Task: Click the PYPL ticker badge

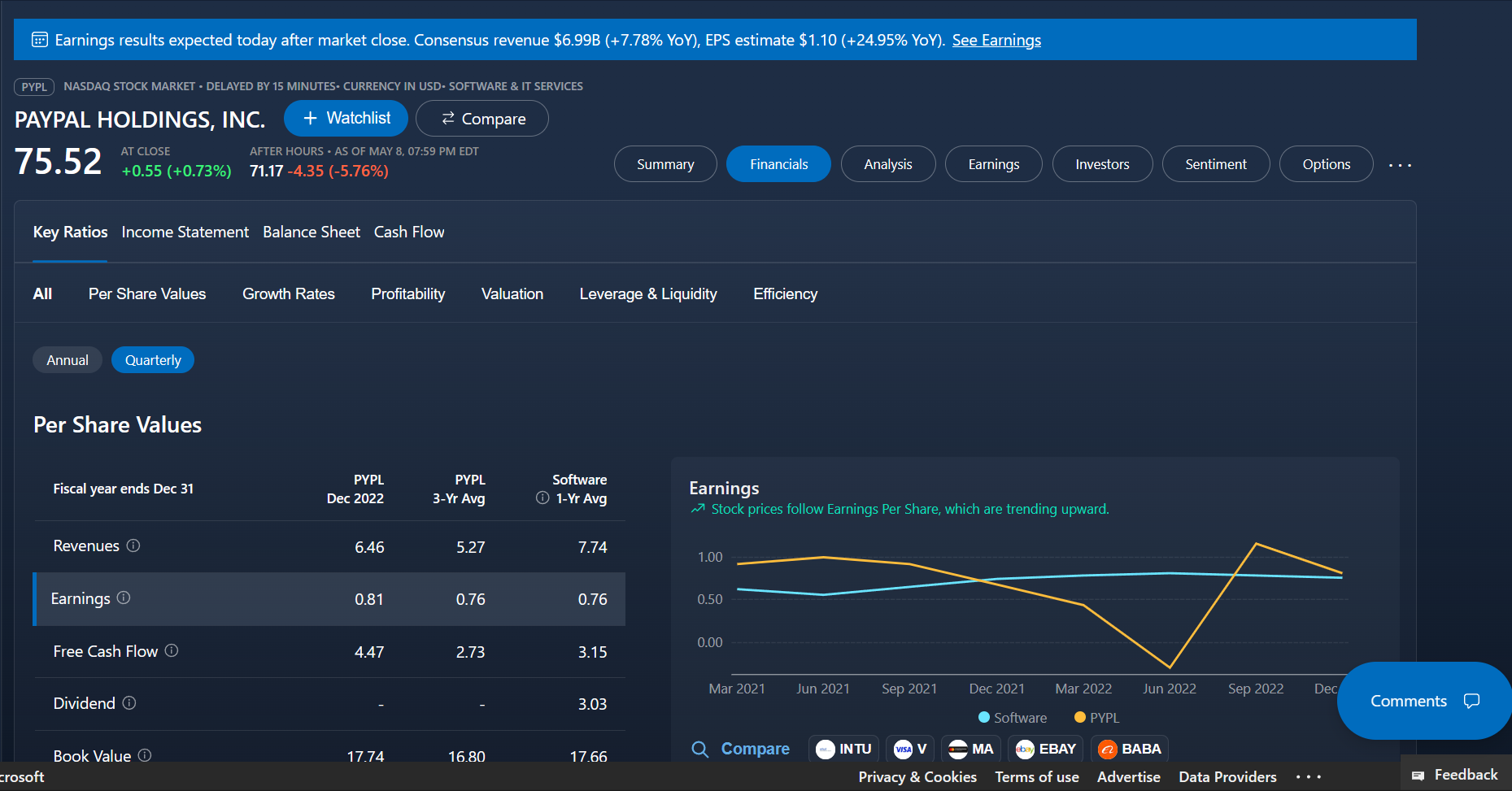Action: (34, 87)
